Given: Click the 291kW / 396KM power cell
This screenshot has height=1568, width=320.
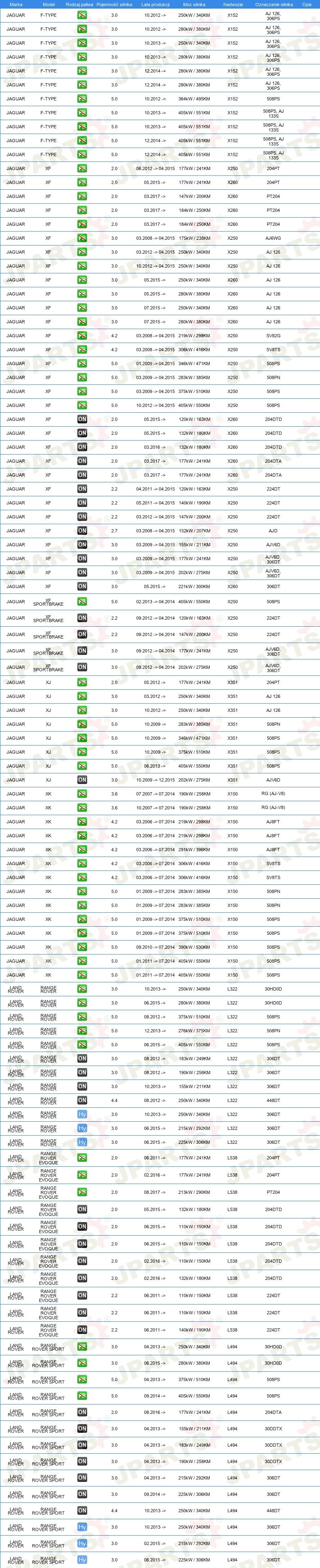Looking at the screenshot, I should pyautogui.click(x=194, y=850).
